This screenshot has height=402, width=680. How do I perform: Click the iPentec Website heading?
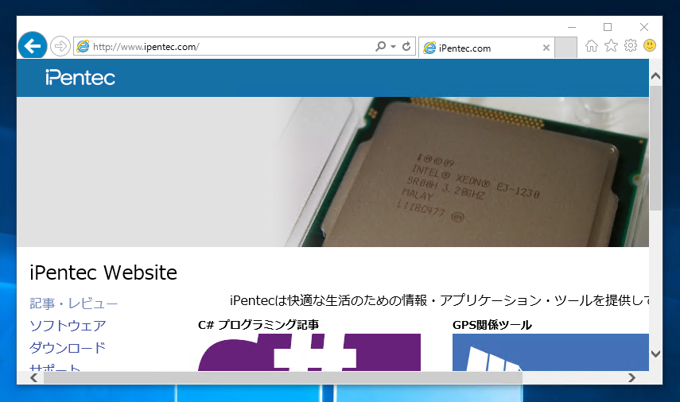103,273
